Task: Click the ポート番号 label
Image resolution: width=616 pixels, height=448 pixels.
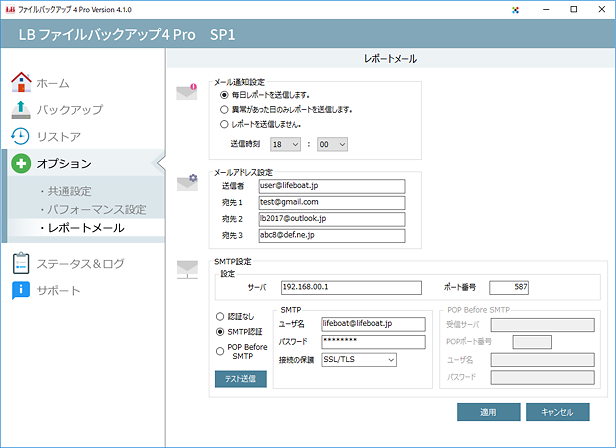Action: pyautogui.click(x=460, y=287)
